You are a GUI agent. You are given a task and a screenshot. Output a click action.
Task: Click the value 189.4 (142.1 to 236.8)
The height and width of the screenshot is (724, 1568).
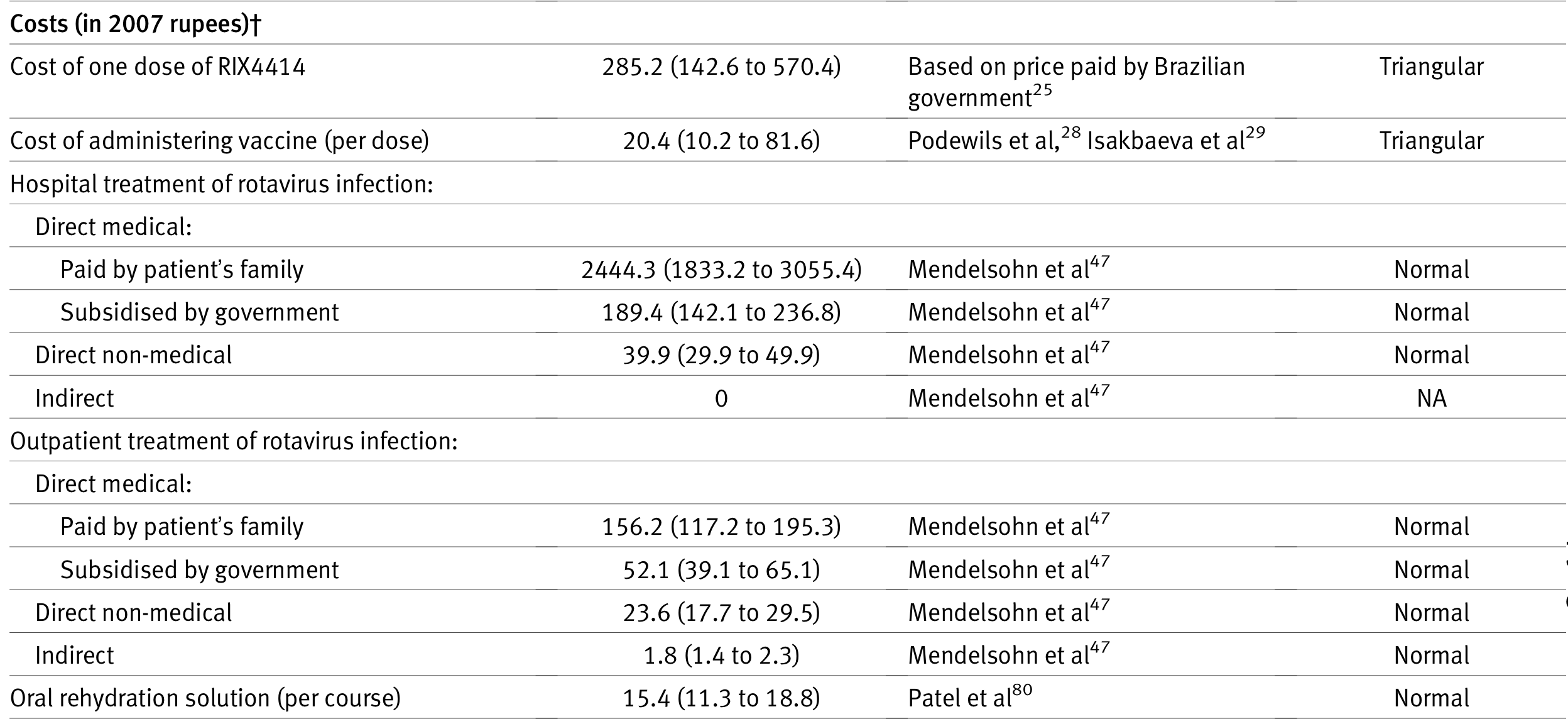pyautogui.click(x=721, y=312)
